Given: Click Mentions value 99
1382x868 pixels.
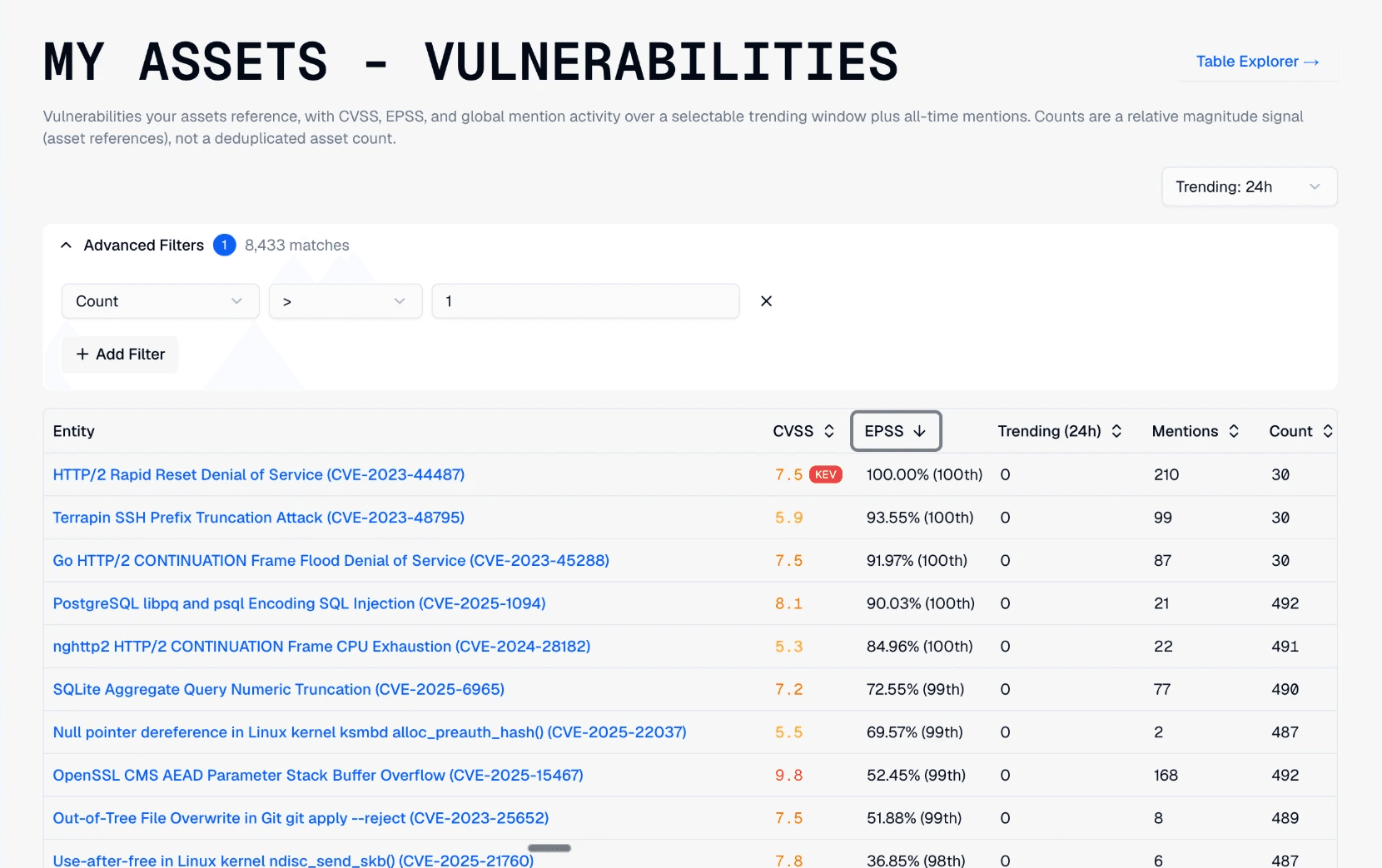Looking at the screenshot, I should tap(1163, 518).
